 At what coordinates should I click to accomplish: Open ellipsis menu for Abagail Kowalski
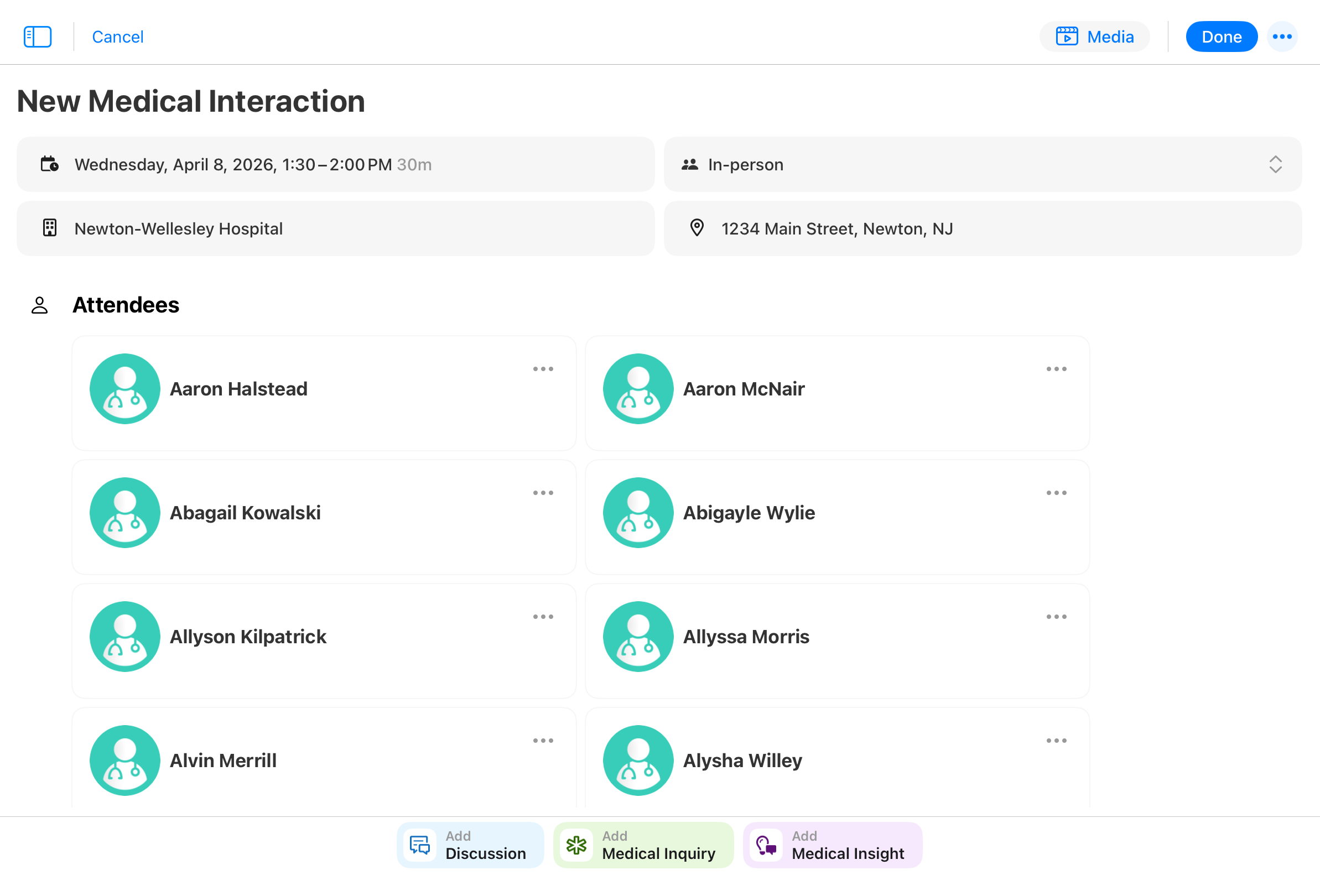[543, 493]
